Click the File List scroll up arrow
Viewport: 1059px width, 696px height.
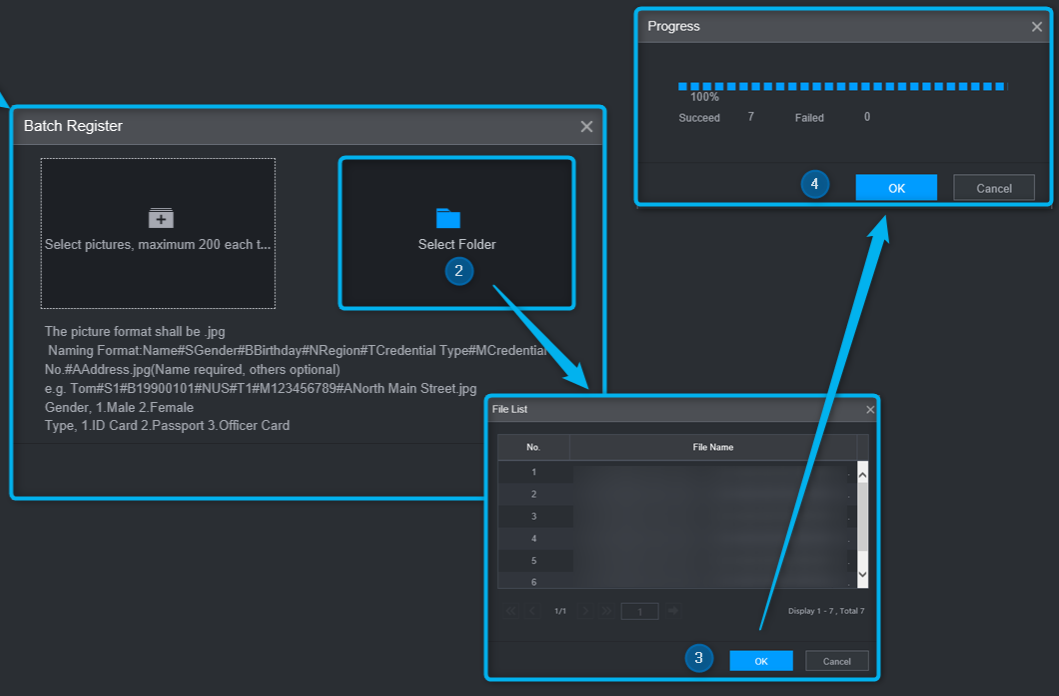tap(862, 475)
